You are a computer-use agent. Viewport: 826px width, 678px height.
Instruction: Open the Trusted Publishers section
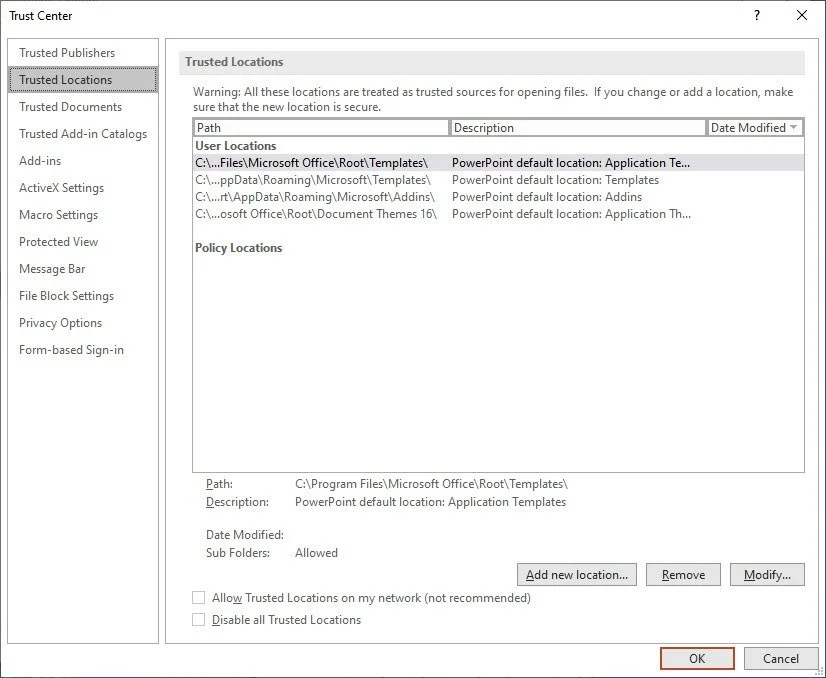[x=67, y=53]
